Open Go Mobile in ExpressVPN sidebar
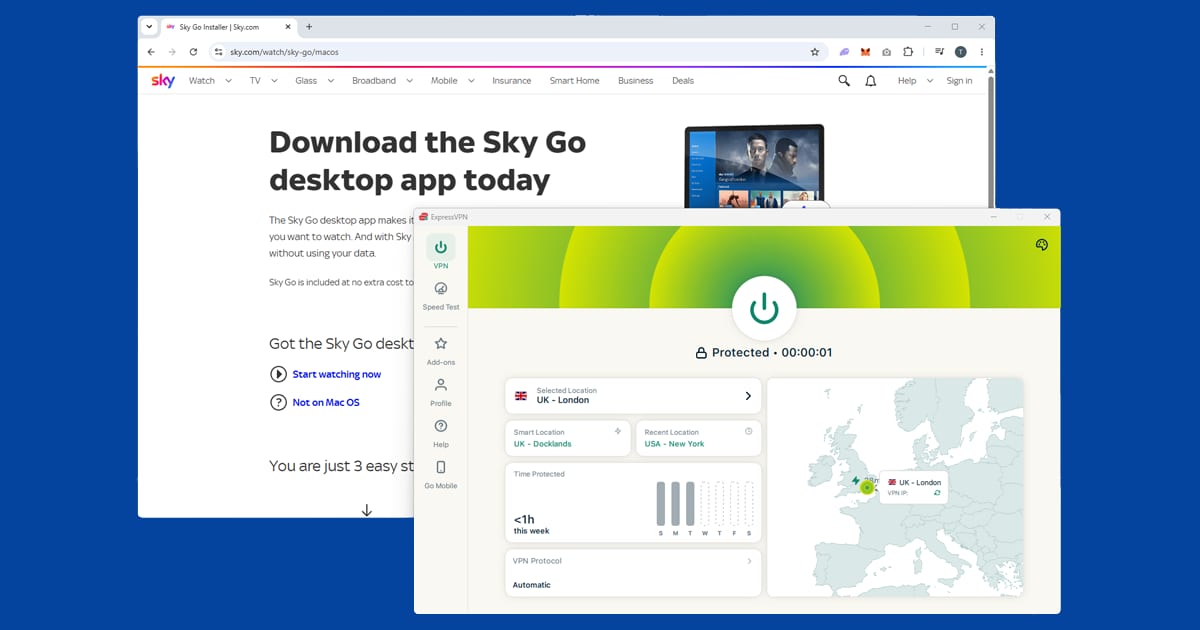 [x=441, y=474]
